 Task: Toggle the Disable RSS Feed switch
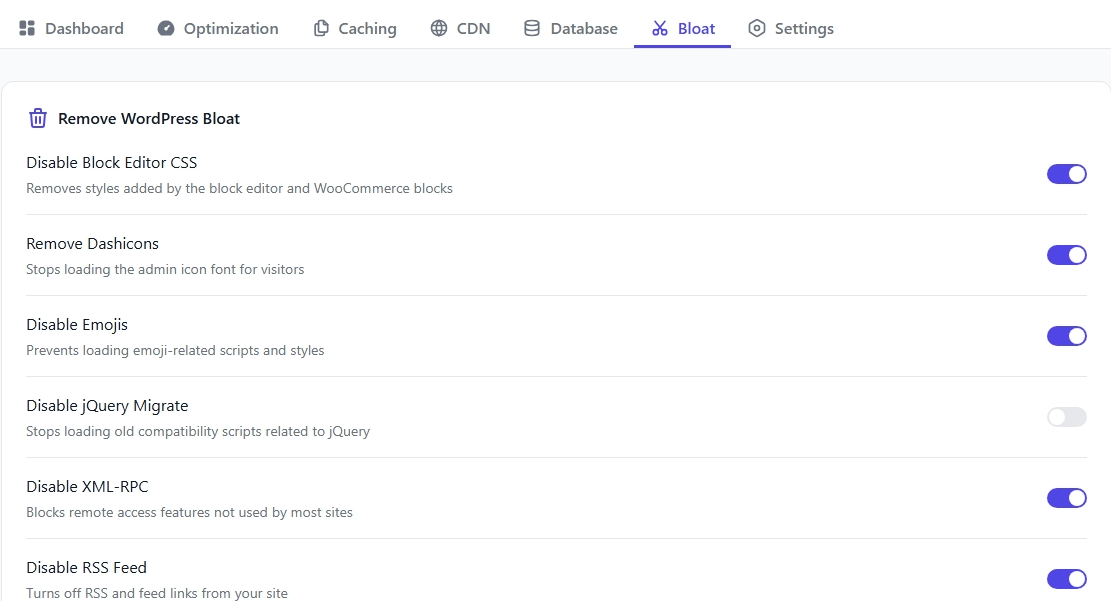coord(1066,579)
